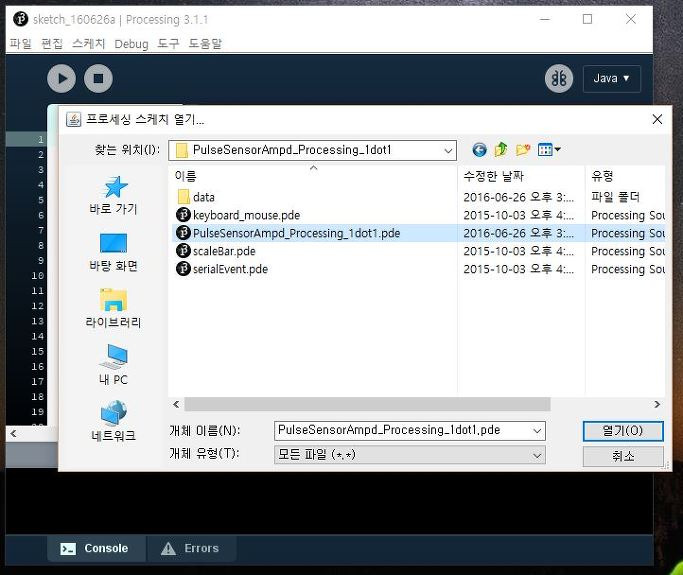Select 바로 가기 quick access shortcut
Image resolution: width=683 pixels, height=575 pixels.
113,195
